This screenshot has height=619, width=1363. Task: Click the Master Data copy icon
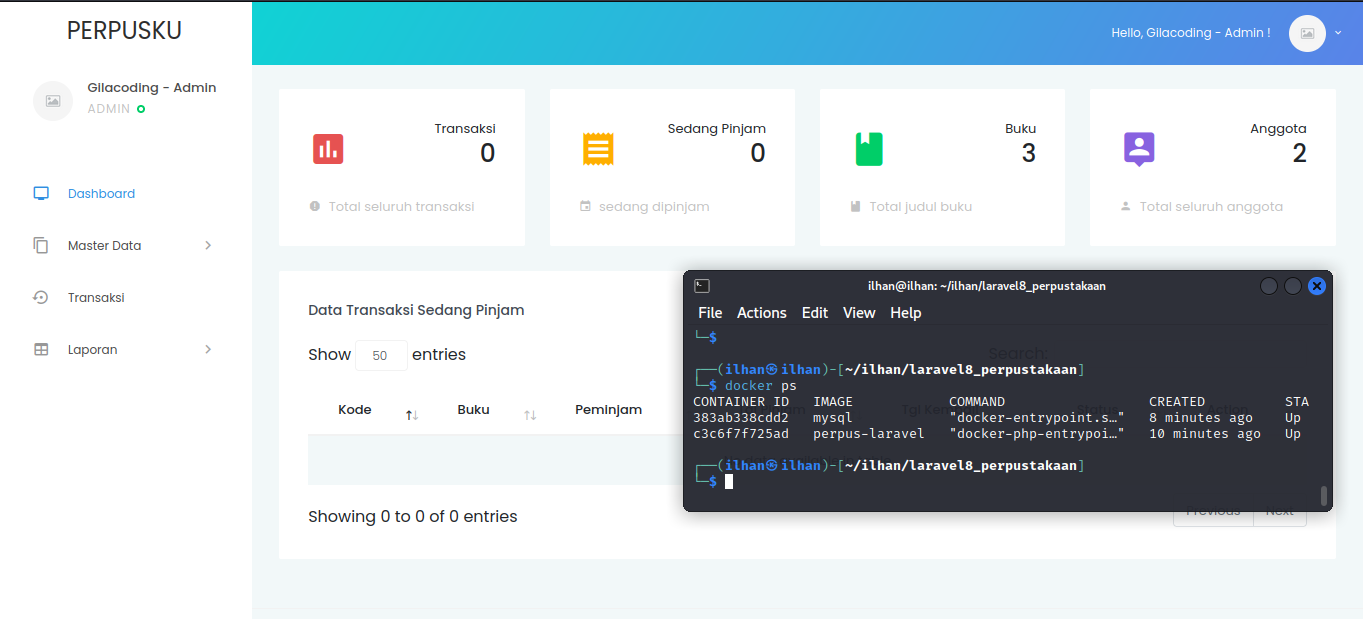tap(41, 246)
